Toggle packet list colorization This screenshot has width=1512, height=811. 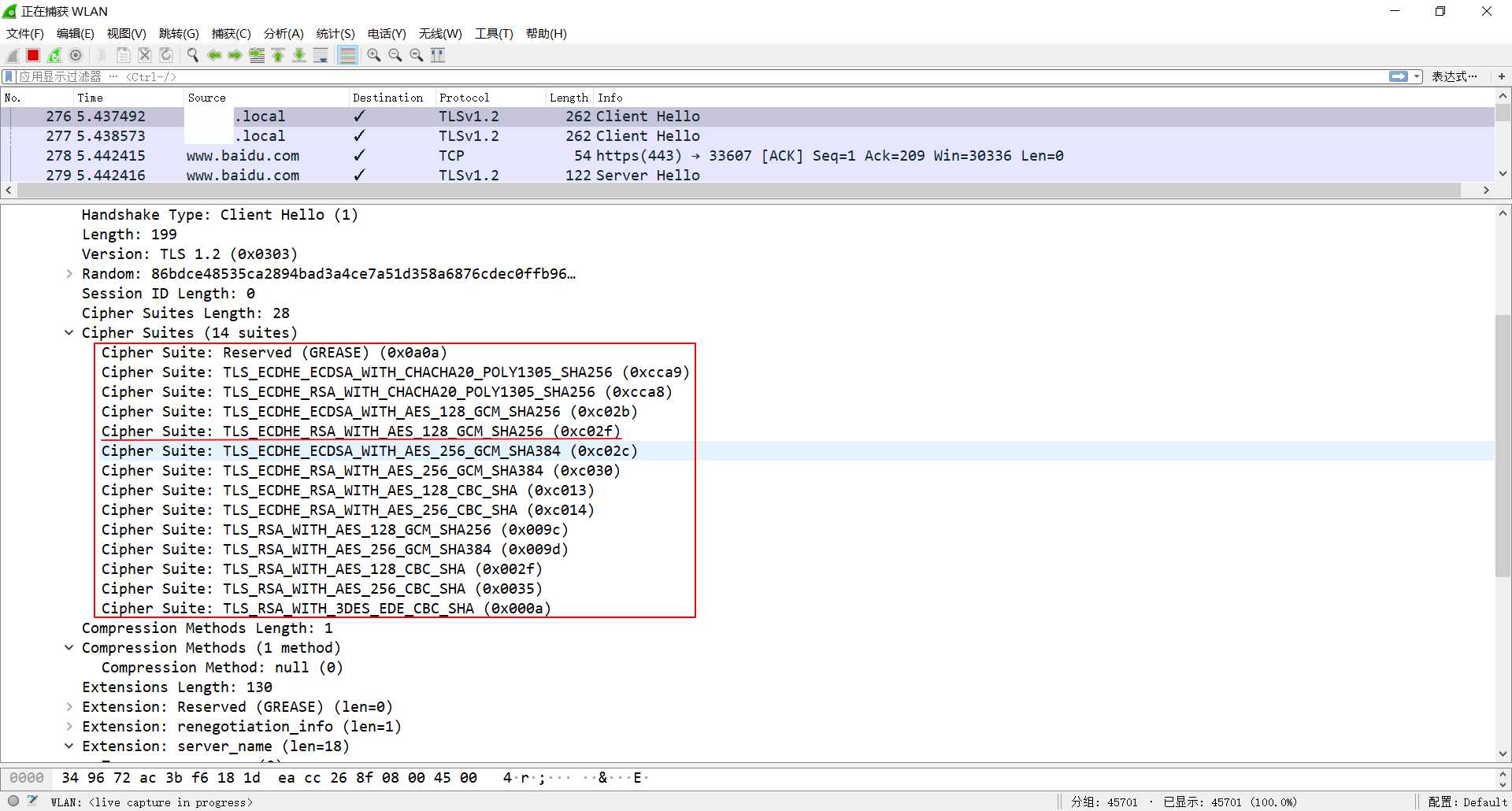(x=347, y=55)
